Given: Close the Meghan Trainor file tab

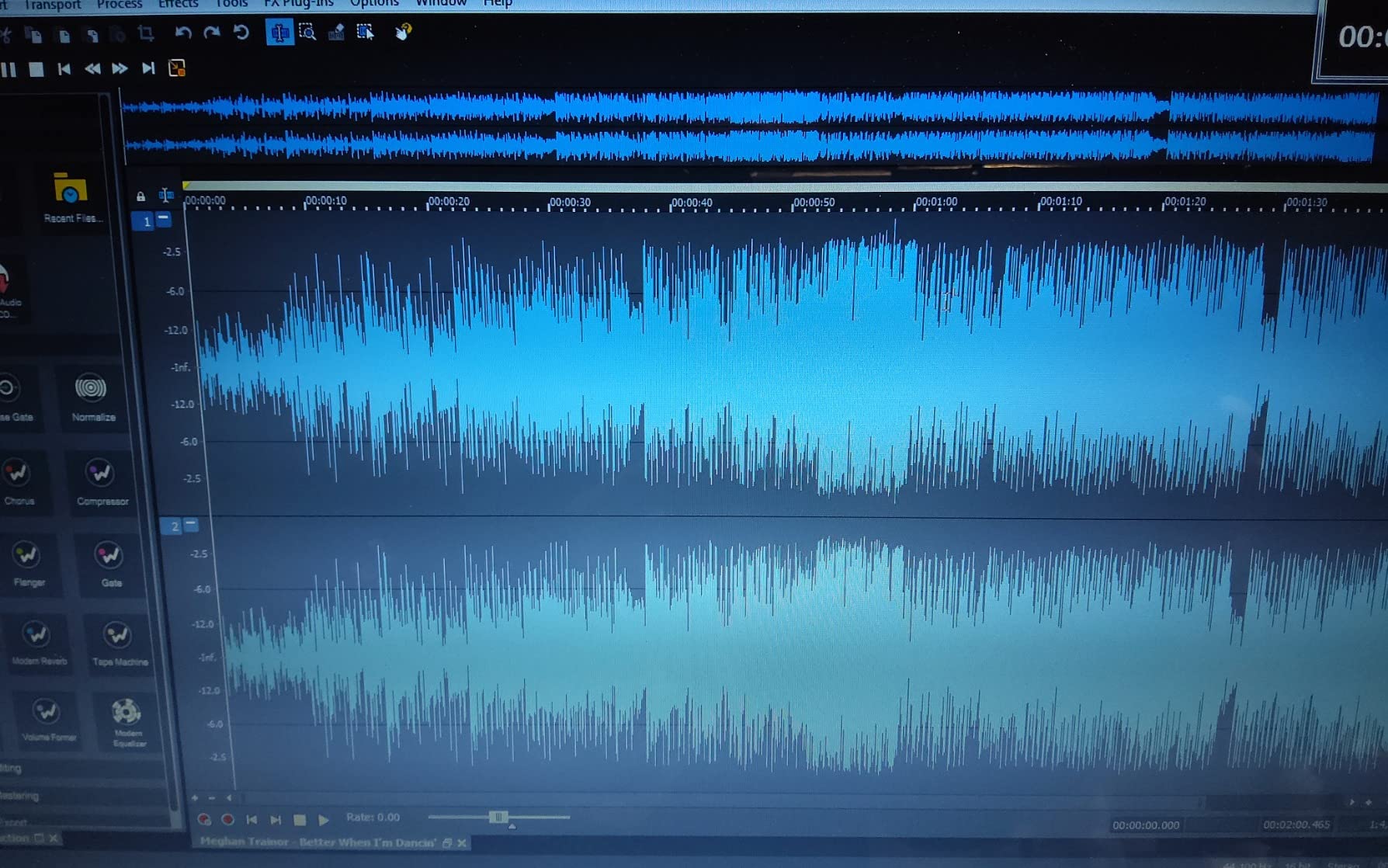Looking at the screenshot, I should click(463, 842).
